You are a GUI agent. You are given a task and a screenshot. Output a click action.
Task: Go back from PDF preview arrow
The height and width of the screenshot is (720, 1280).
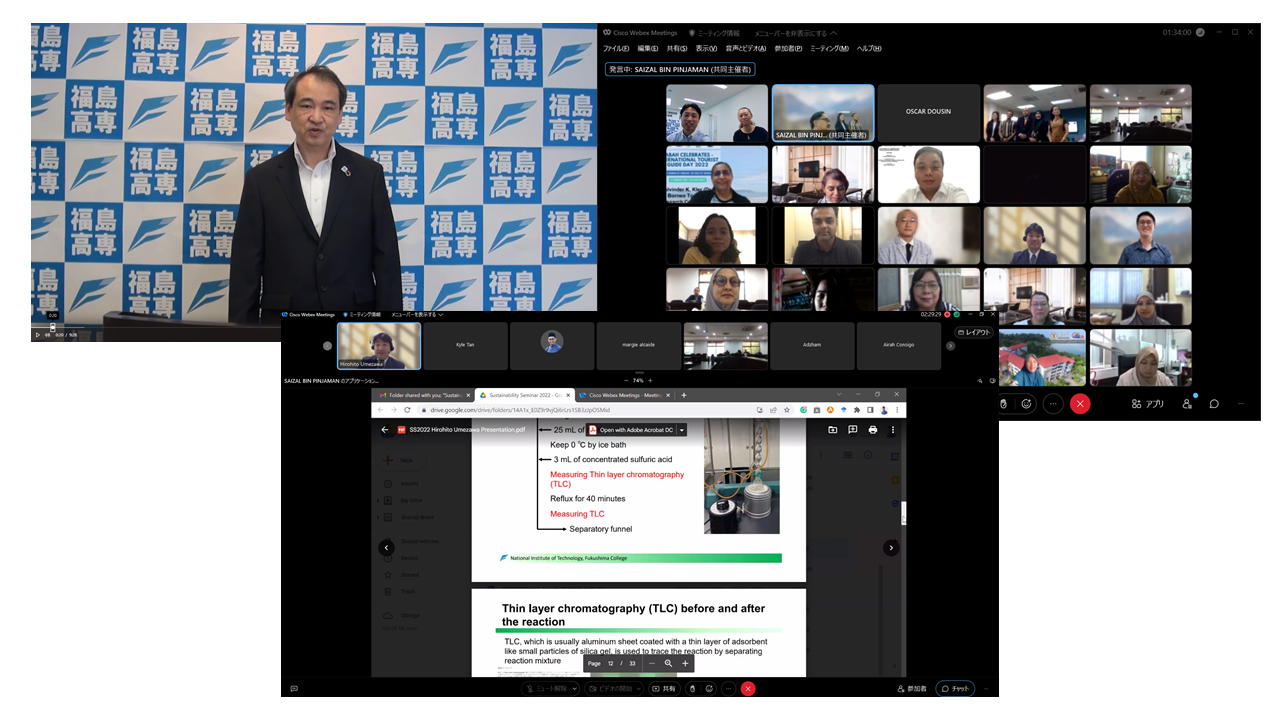tap(385, 430)
